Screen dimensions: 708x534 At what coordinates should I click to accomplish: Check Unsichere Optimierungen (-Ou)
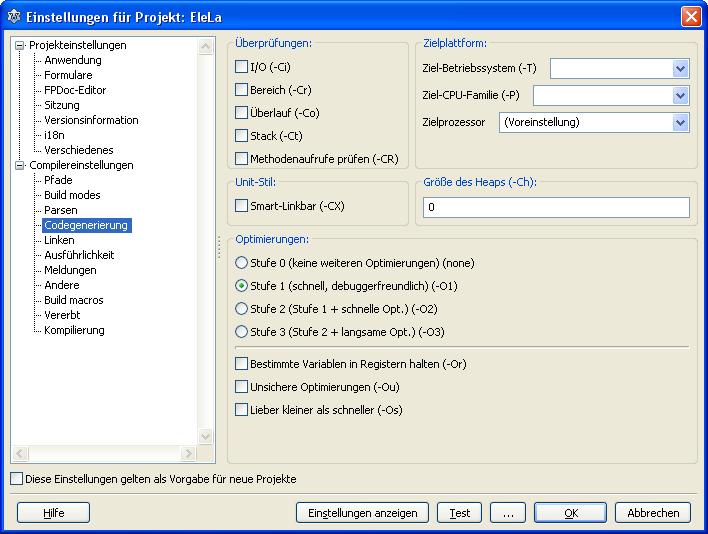tap(241, 386)
